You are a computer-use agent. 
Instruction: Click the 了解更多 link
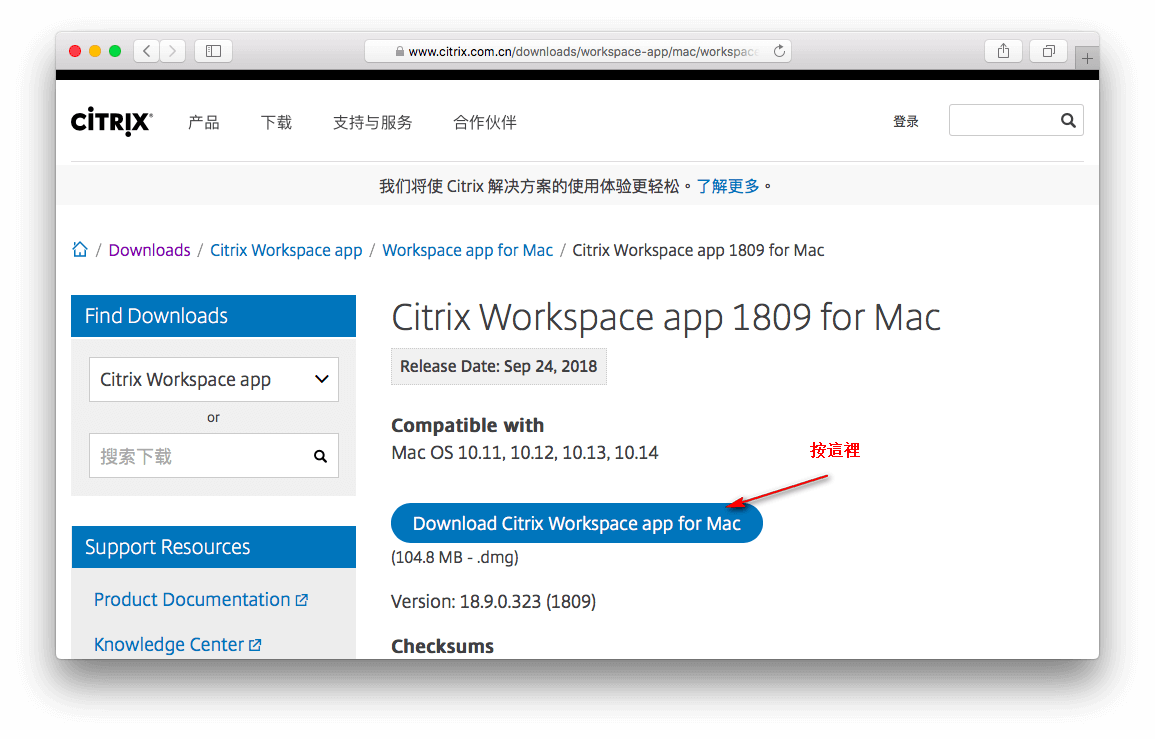[x=728, y=186]
